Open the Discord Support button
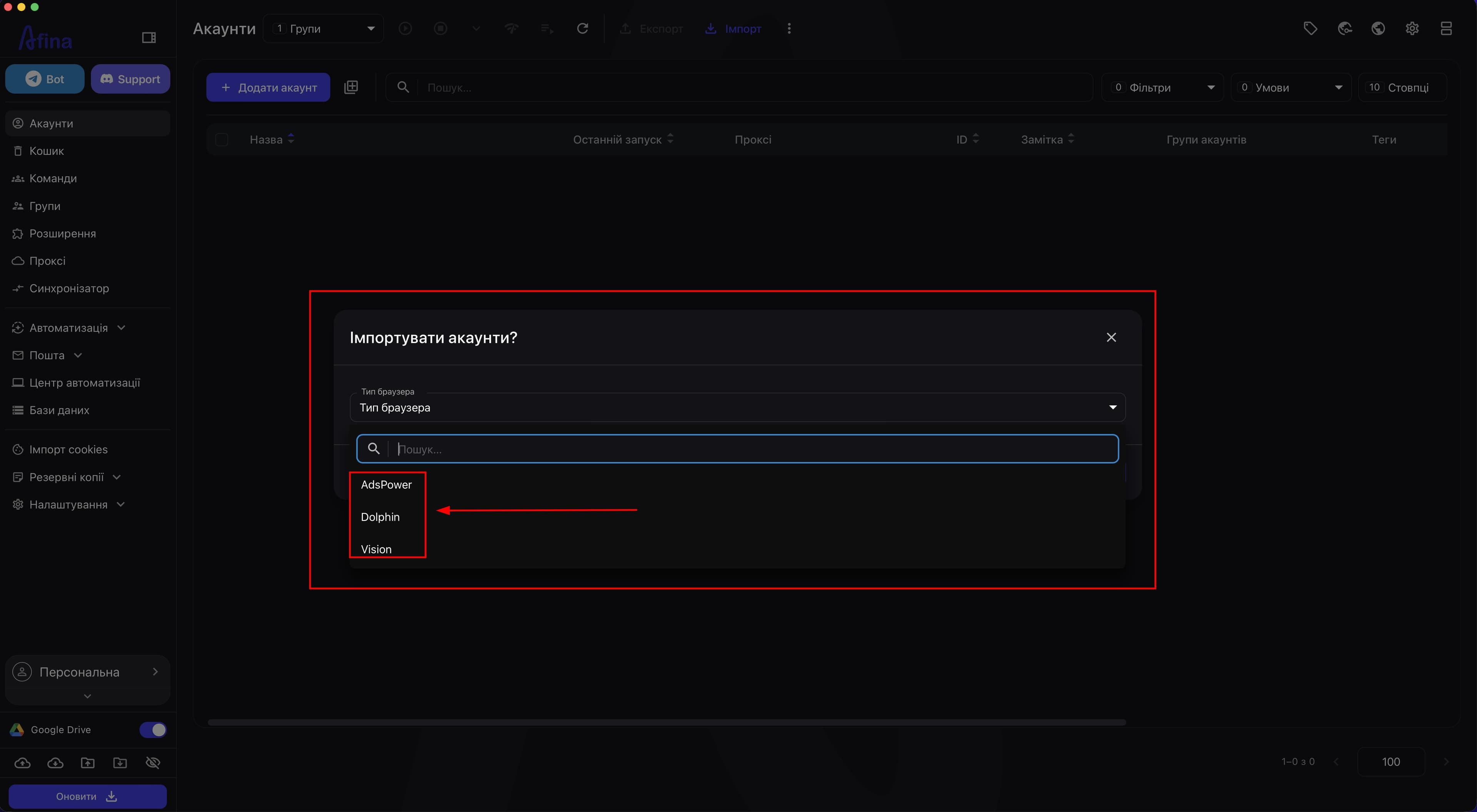Viewport: 1477px width, 812px height. click(130, 79)
